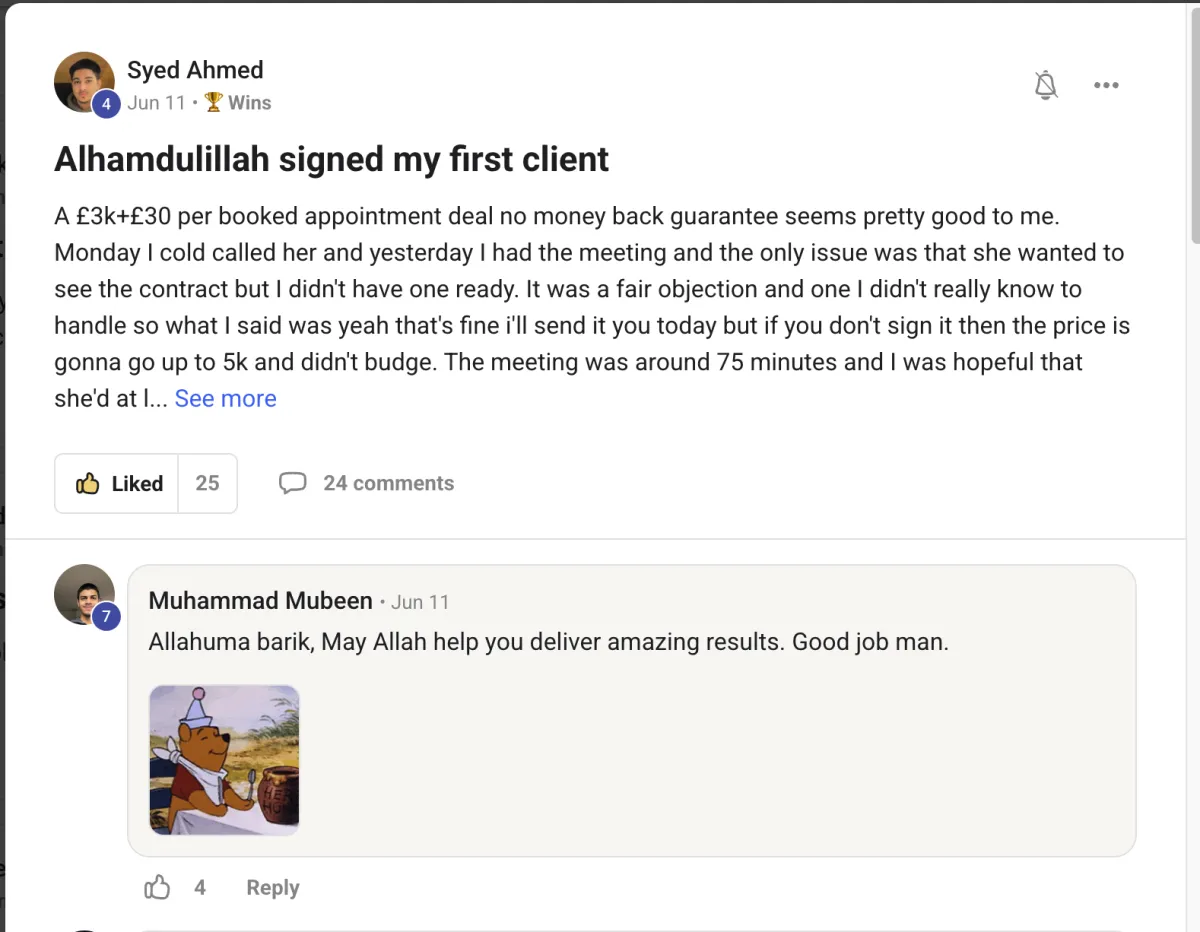Open the Winnie the Pooh GIF
Viewport: 1200px width, 932px height.
(224, 760)
